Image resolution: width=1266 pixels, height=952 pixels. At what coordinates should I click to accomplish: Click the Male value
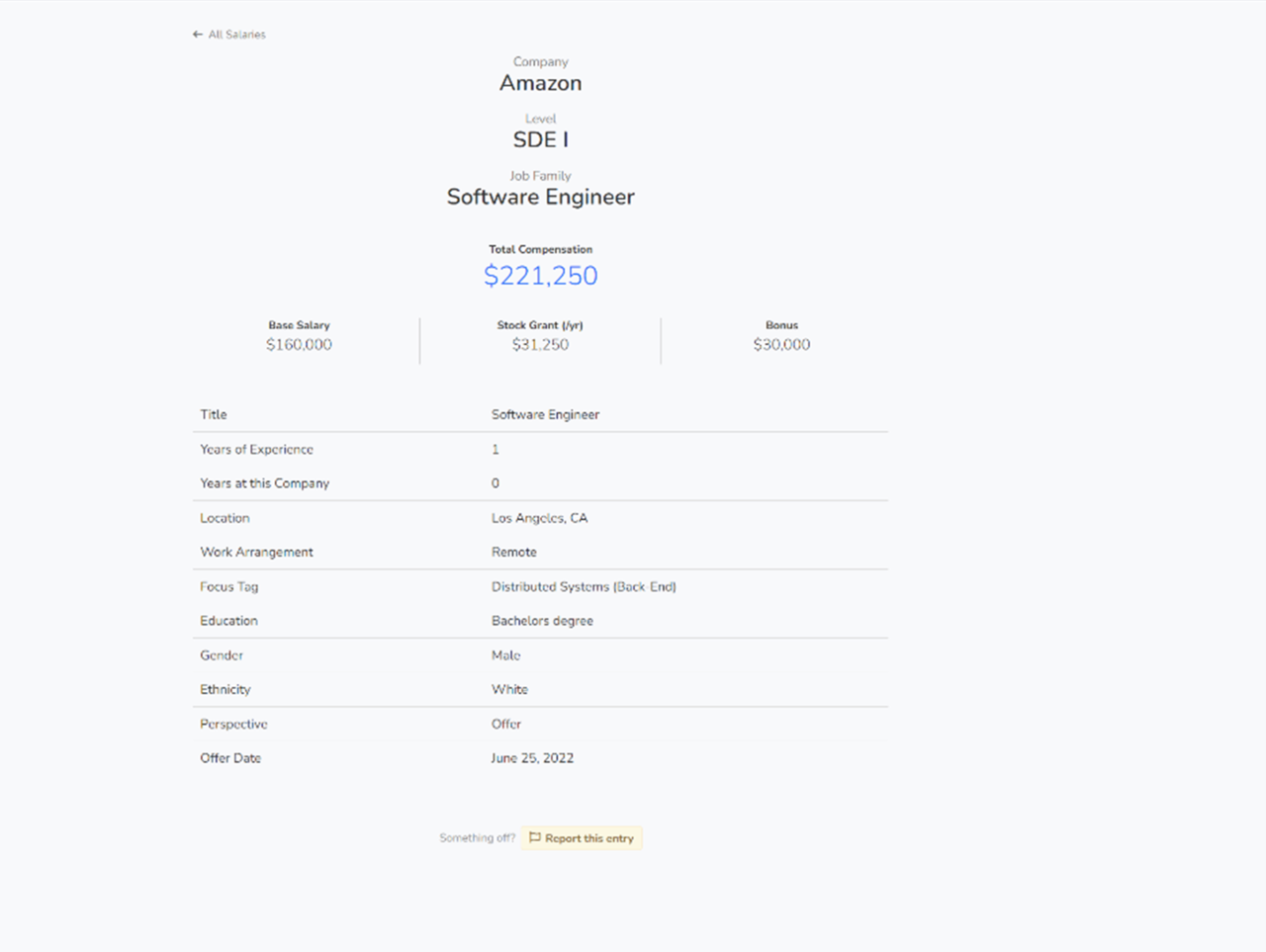click(506, 655)
